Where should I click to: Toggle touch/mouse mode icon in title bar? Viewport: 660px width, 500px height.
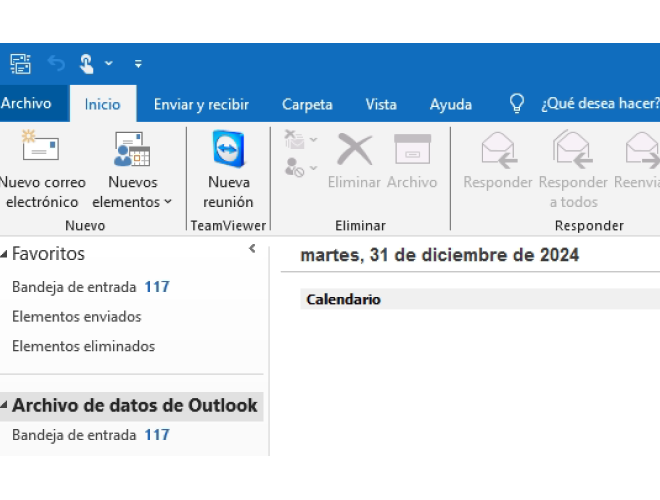point(87,64)
